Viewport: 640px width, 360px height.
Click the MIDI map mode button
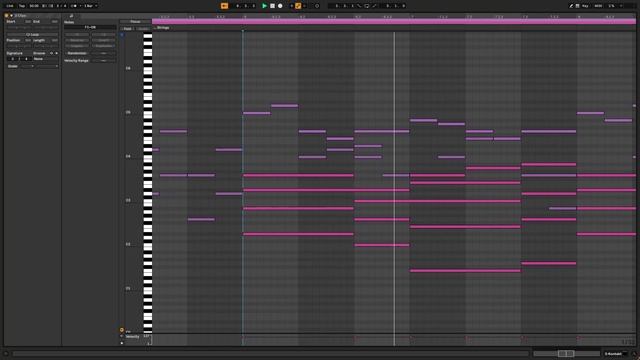click(598, 6)
